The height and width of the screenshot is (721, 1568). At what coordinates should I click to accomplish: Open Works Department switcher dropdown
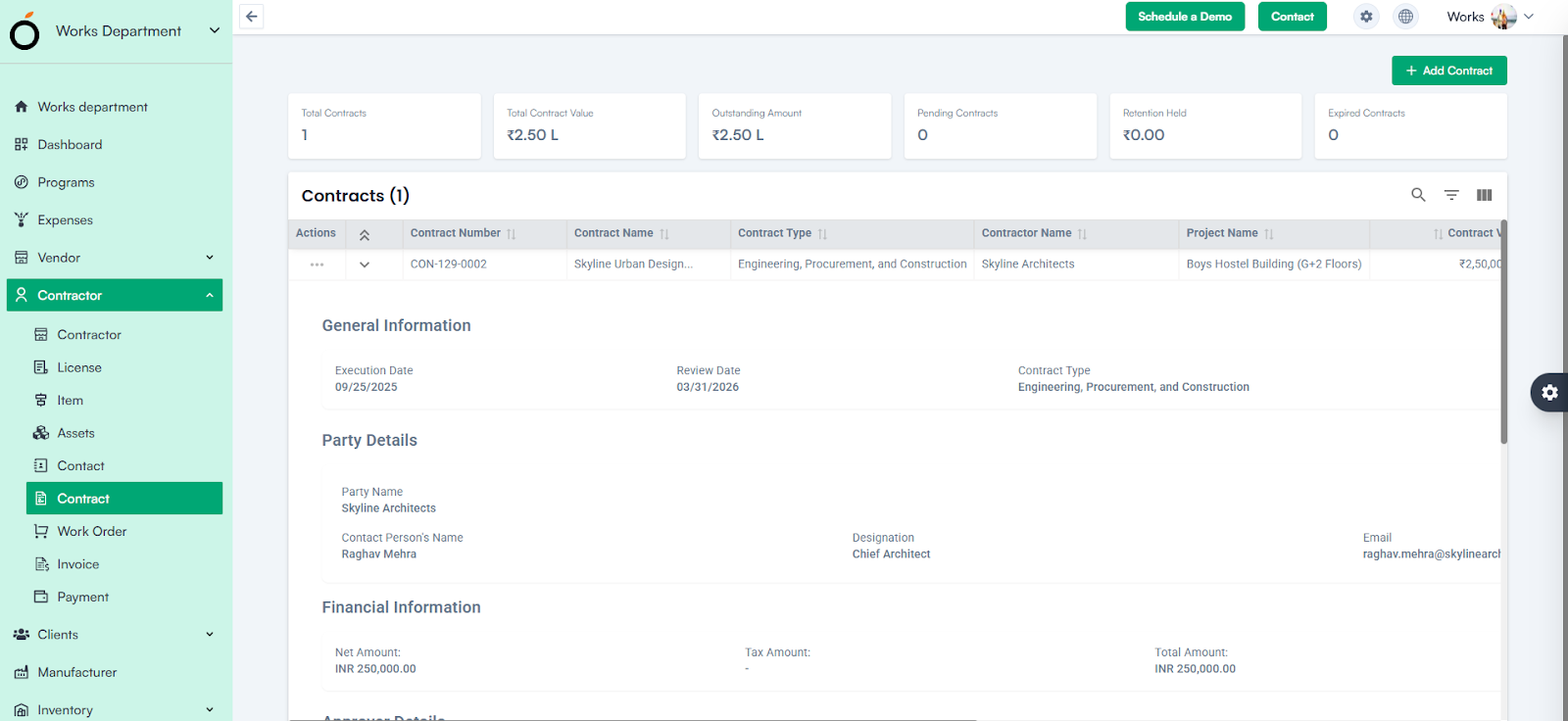tap(215, 30)
